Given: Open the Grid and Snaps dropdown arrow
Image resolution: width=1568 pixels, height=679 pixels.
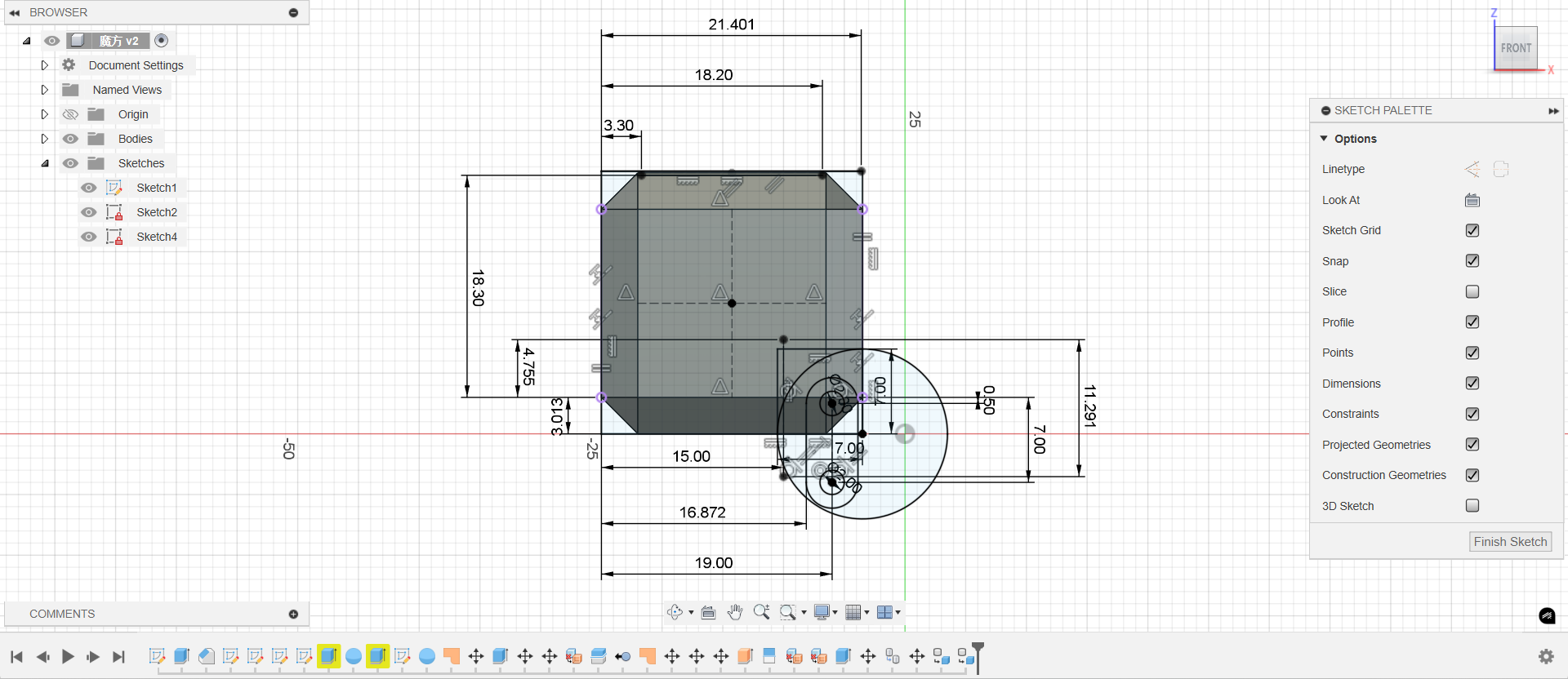Looking at the screenshot, I should coord(866,612).
